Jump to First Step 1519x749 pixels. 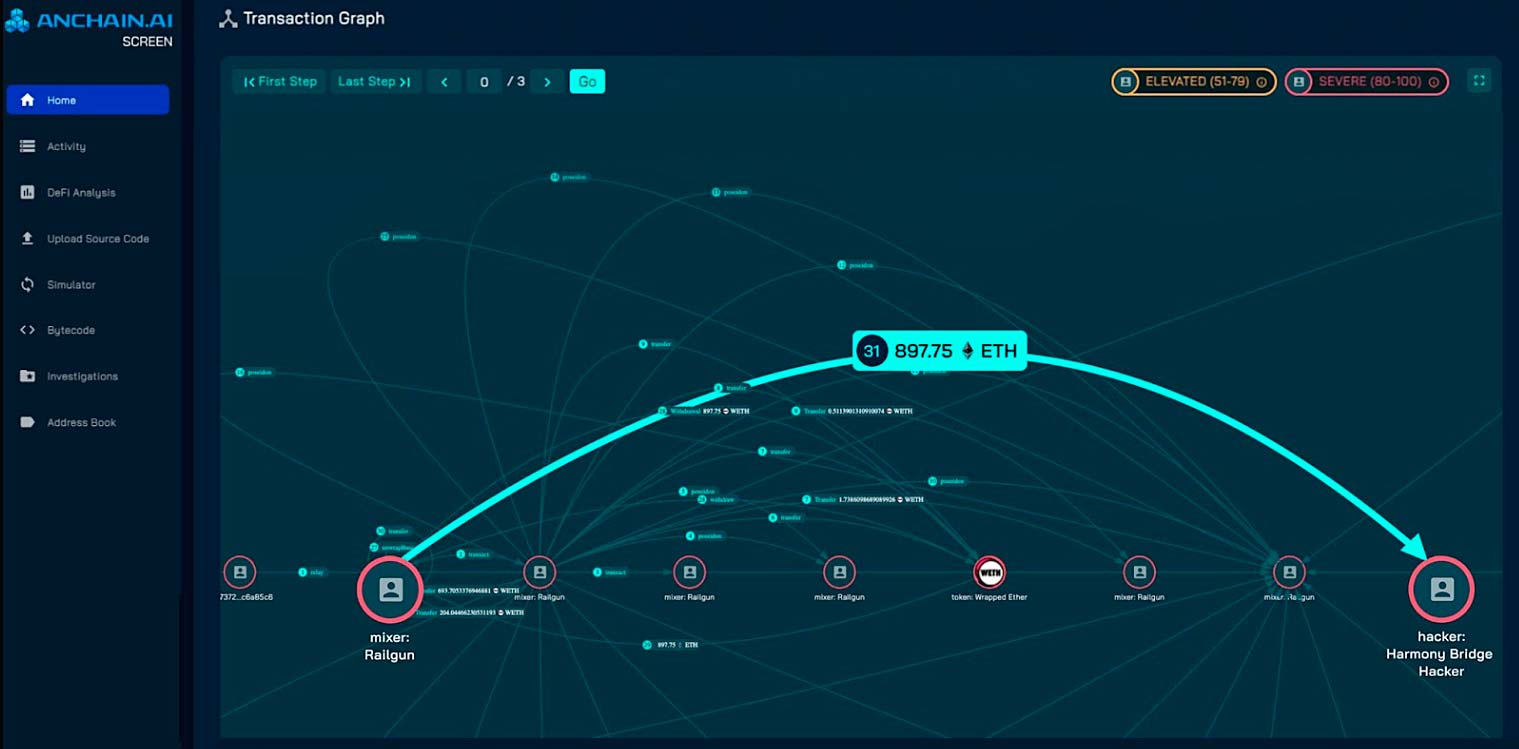tap(280, 82)
